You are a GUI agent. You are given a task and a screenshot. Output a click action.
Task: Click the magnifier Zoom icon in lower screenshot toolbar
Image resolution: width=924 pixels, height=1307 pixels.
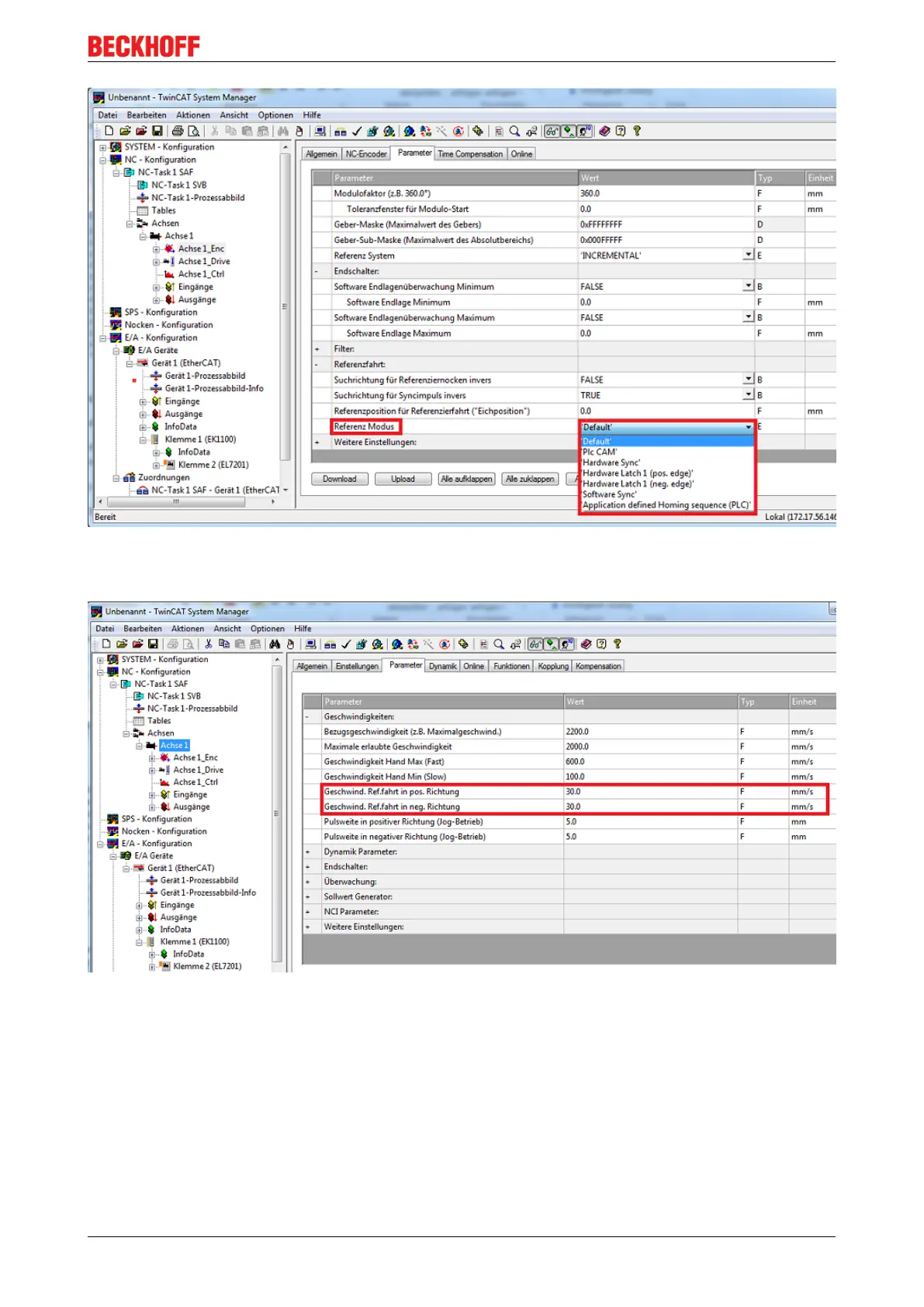pyautogui.click(x=499, y=644)
